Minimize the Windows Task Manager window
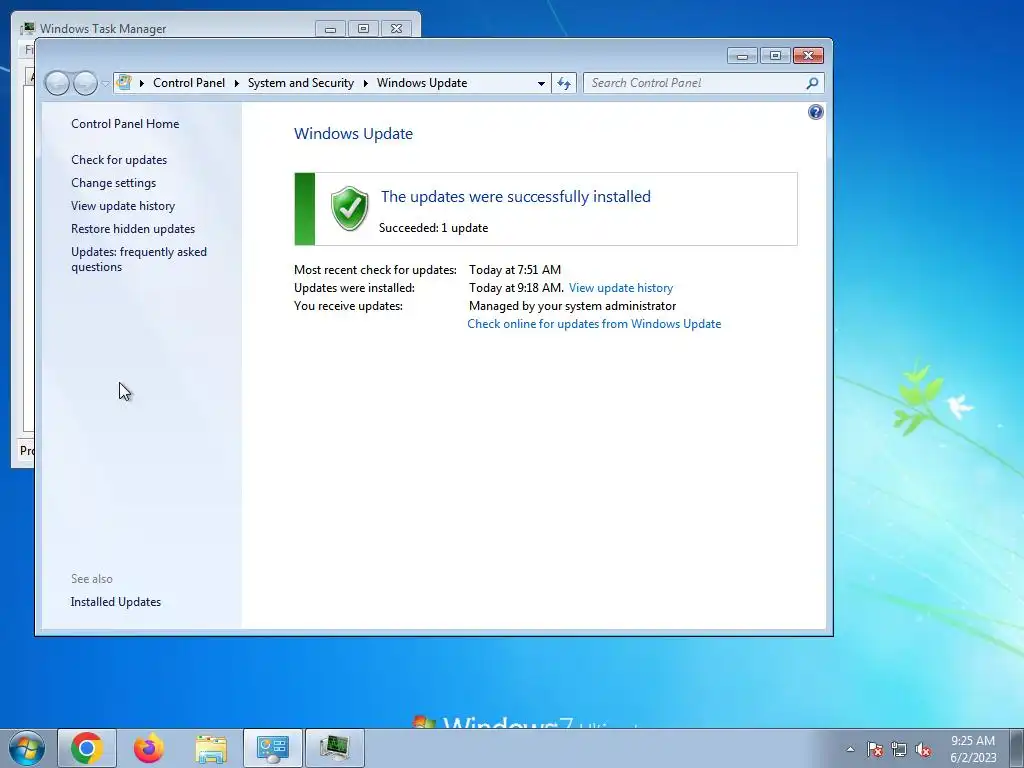The width and height of the screenshot is (1024, 768). click(x=330, y=29)
